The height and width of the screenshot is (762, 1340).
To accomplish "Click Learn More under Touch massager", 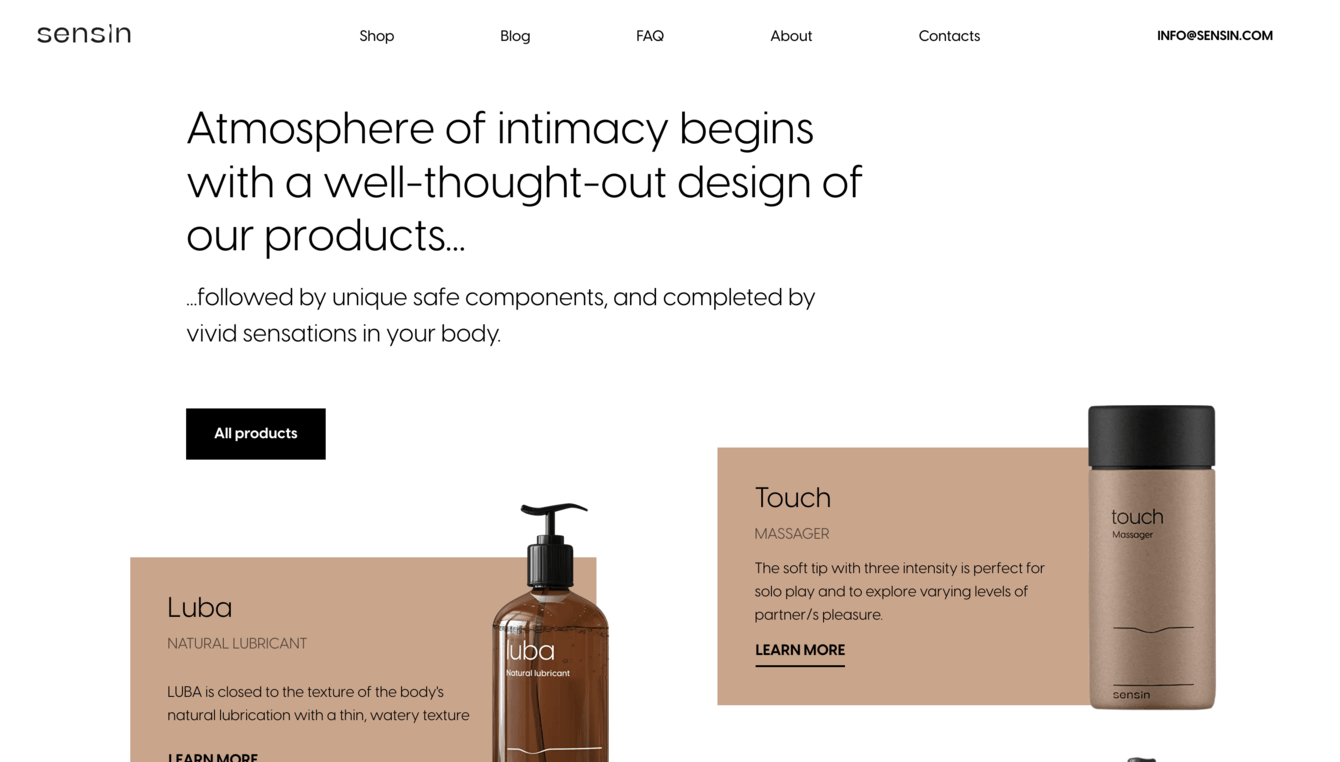I will point(800,651).
